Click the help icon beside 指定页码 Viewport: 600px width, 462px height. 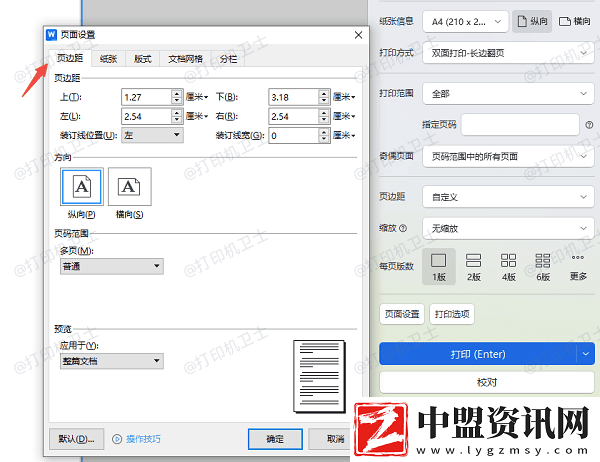point(589,125)
